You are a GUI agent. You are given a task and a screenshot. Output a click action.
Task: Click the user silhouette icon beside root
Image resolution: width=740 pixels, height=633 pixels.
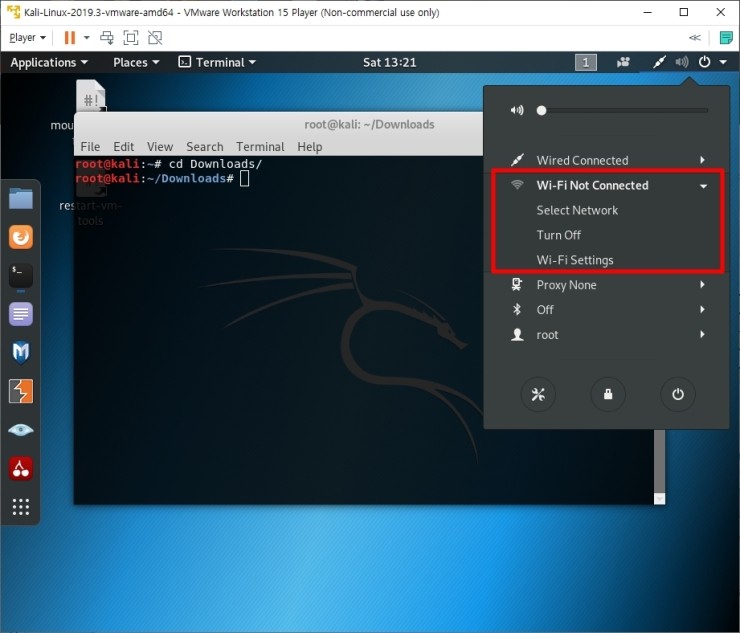[x=517, y=335]
